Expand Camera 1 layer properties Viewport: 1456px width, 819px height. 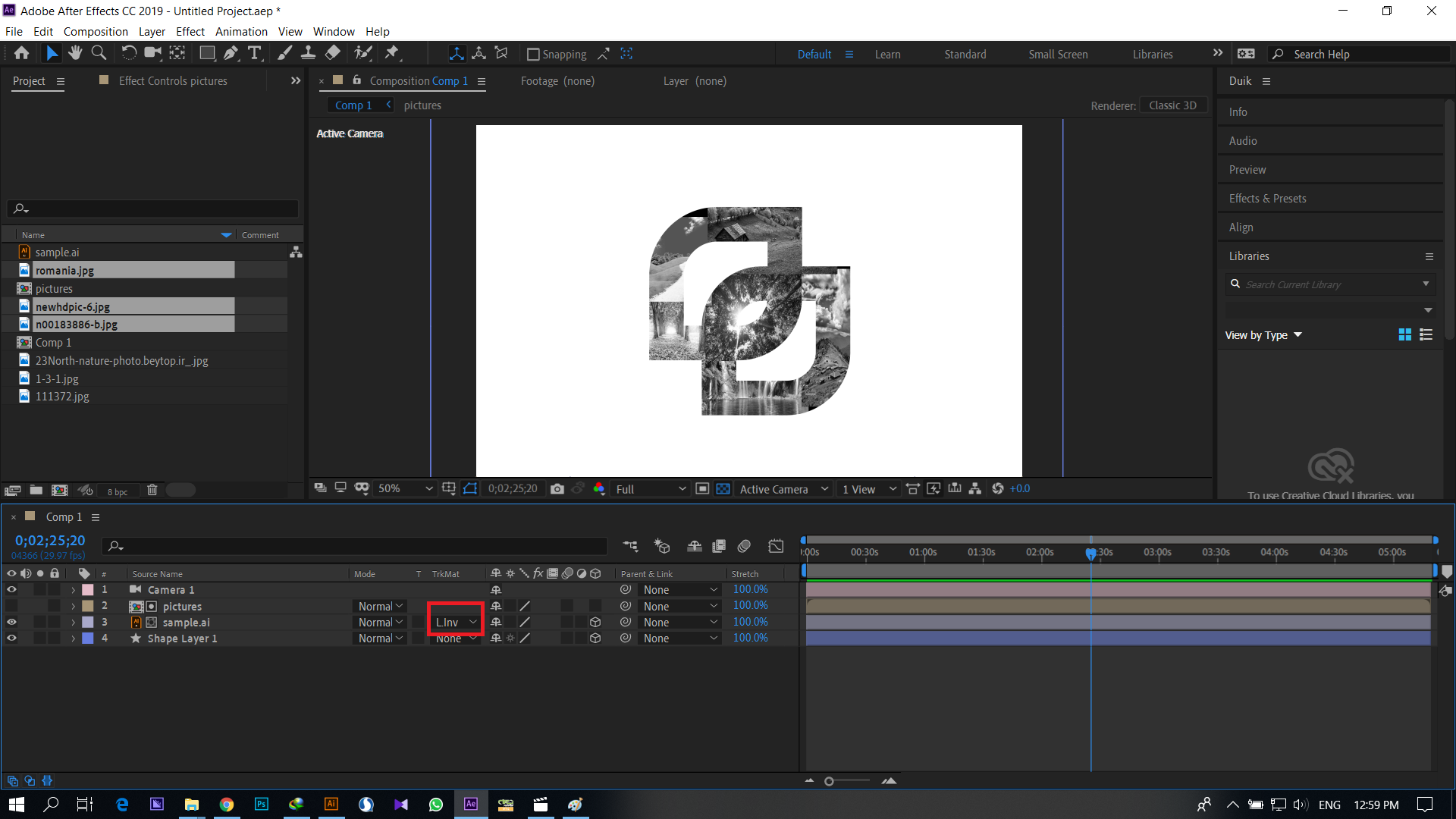coord(73,590)
